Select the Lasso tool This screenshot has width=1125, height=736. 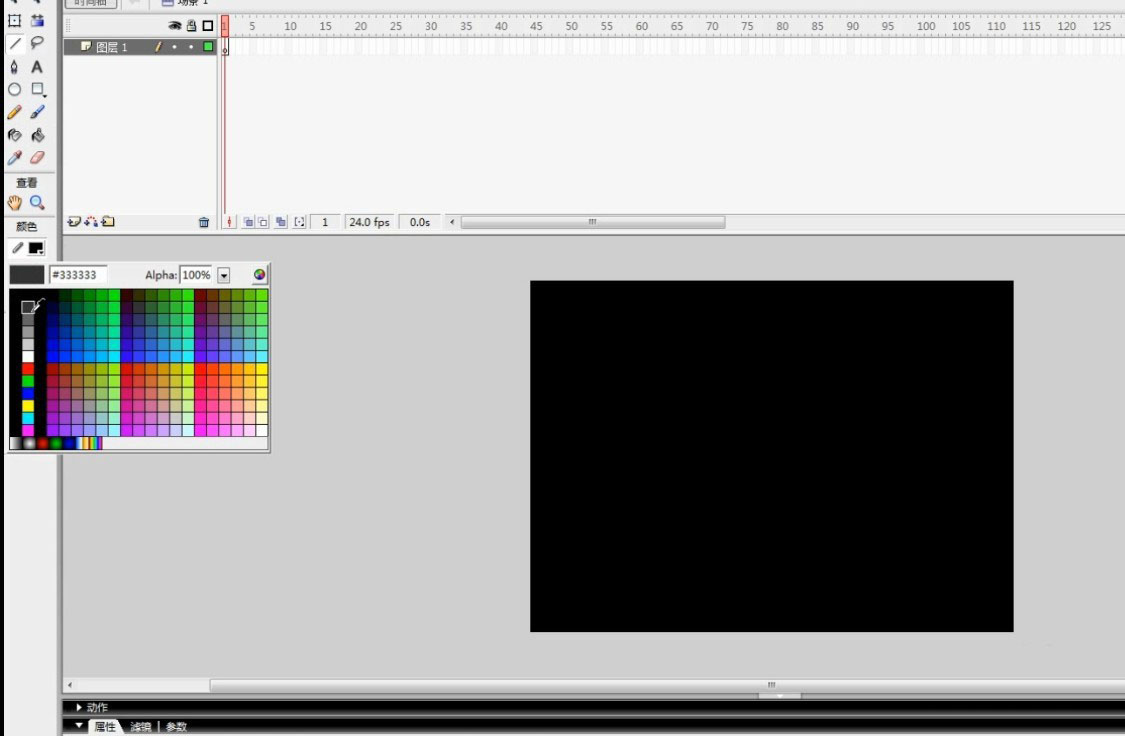click(37, 44)
